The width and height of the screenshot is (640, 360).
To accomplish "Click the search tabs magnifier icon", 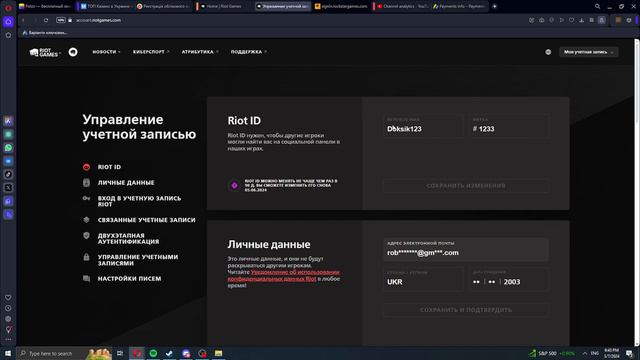I will 597,7.
